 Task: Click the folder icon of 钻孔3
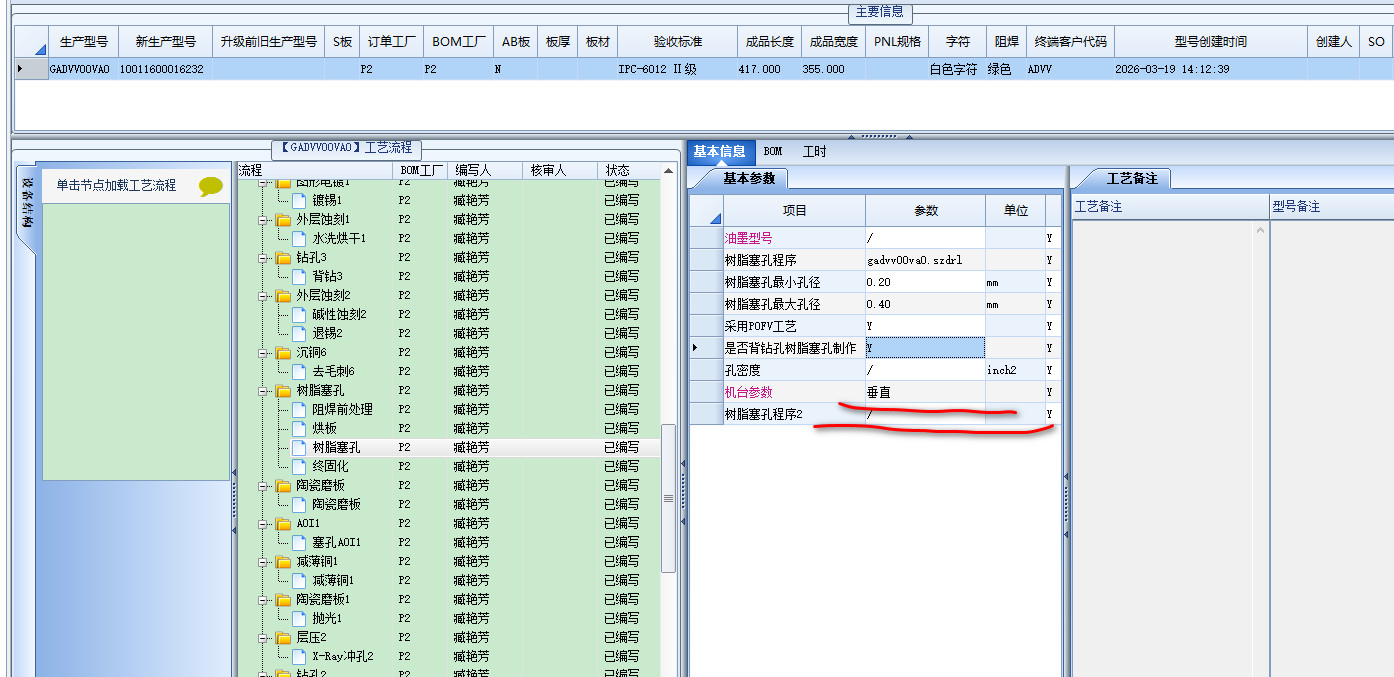pos(283,257)
